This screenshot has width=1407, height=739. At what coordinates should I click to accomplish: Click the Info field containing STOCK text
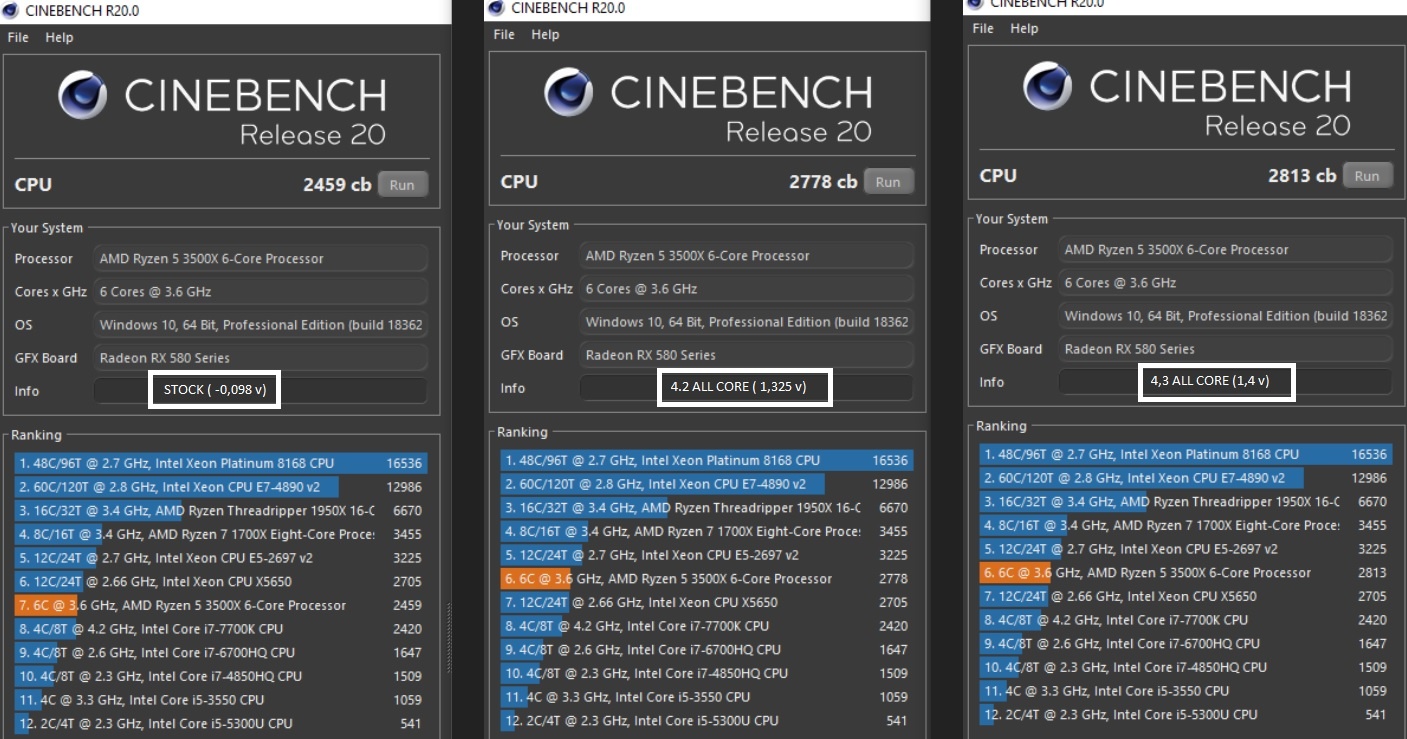(260, 390)
